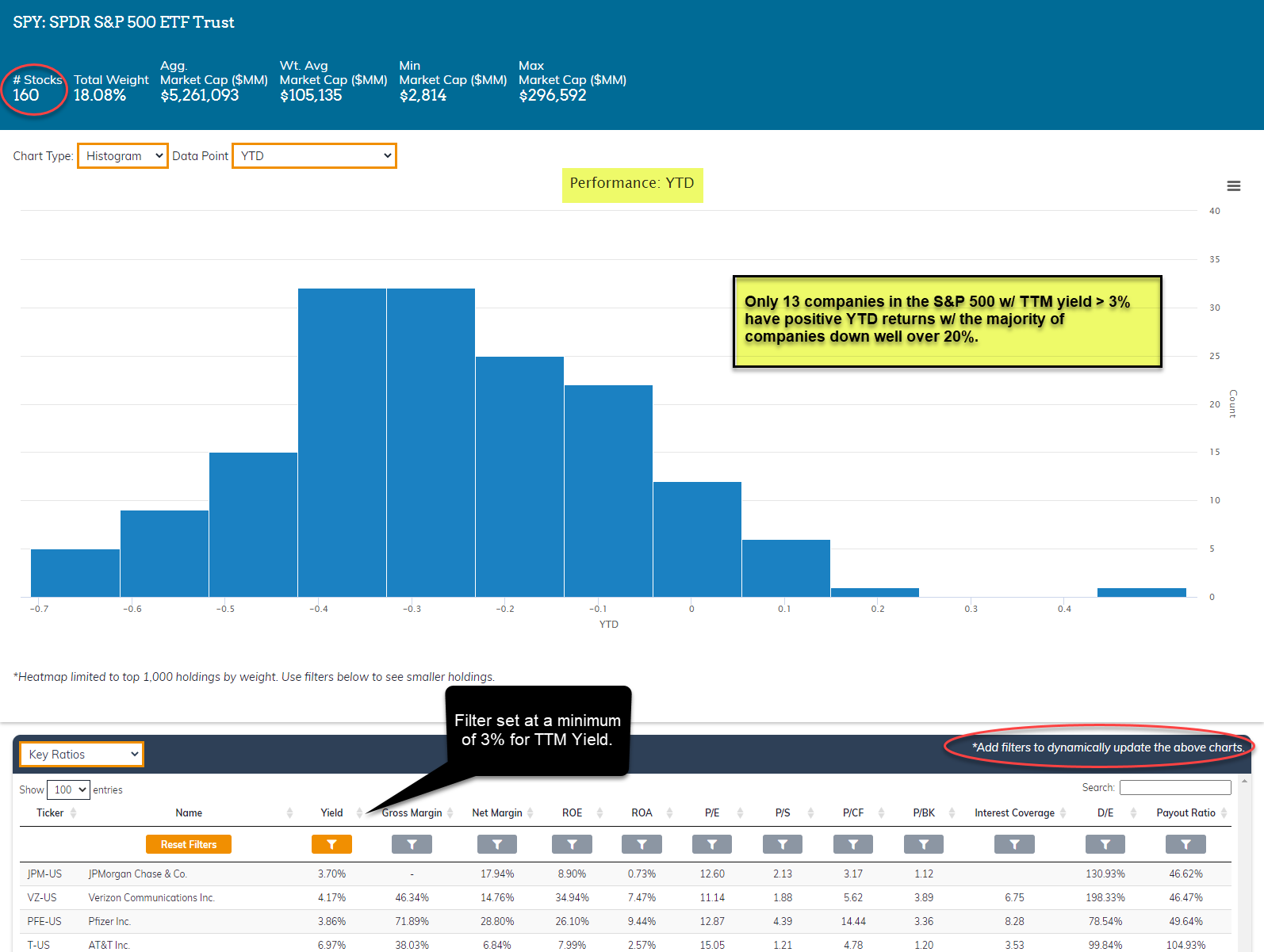Sort by Interest Coverage sort arrows

point(1063,812)
